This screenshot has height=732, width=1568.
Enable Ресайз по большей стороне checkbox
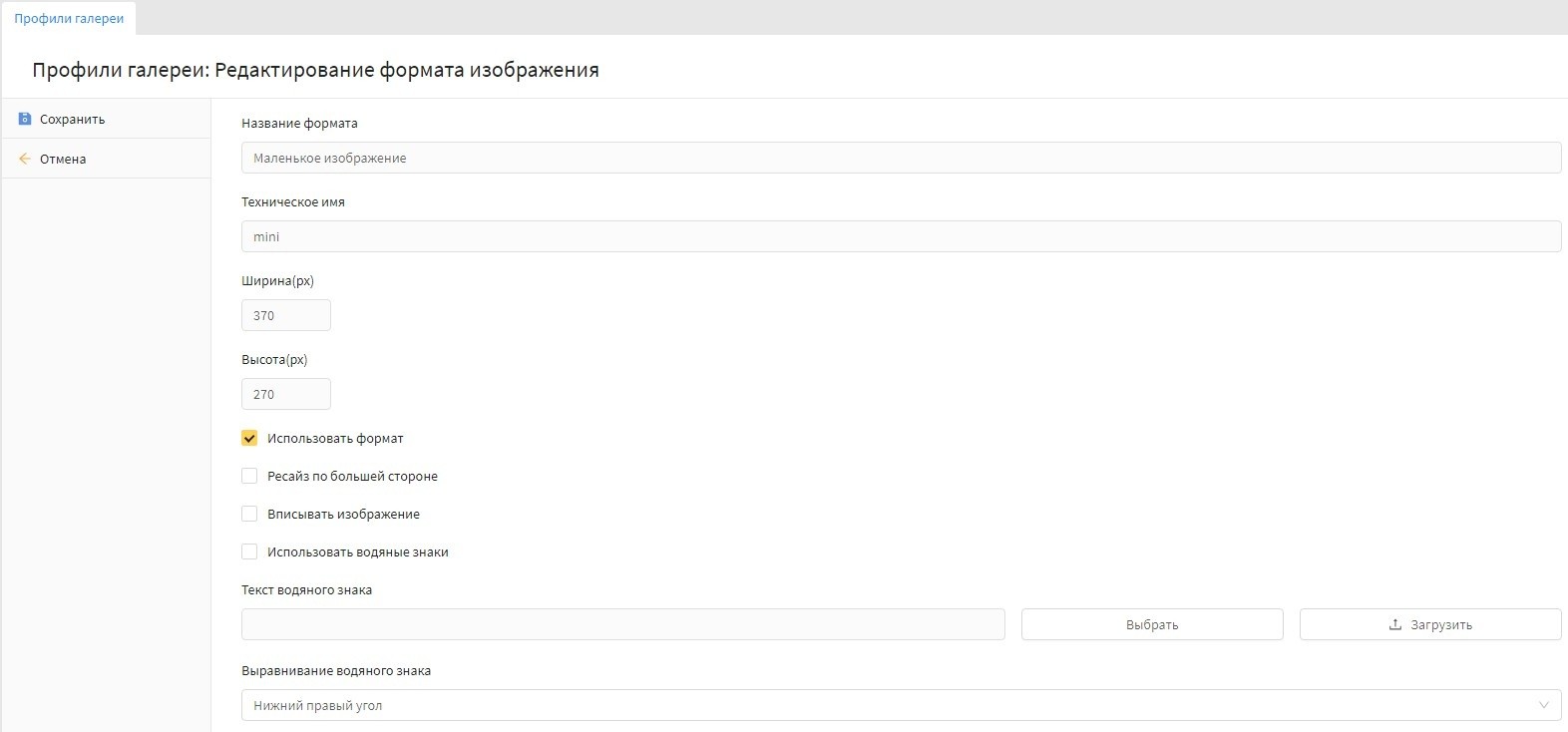[249, 476]
